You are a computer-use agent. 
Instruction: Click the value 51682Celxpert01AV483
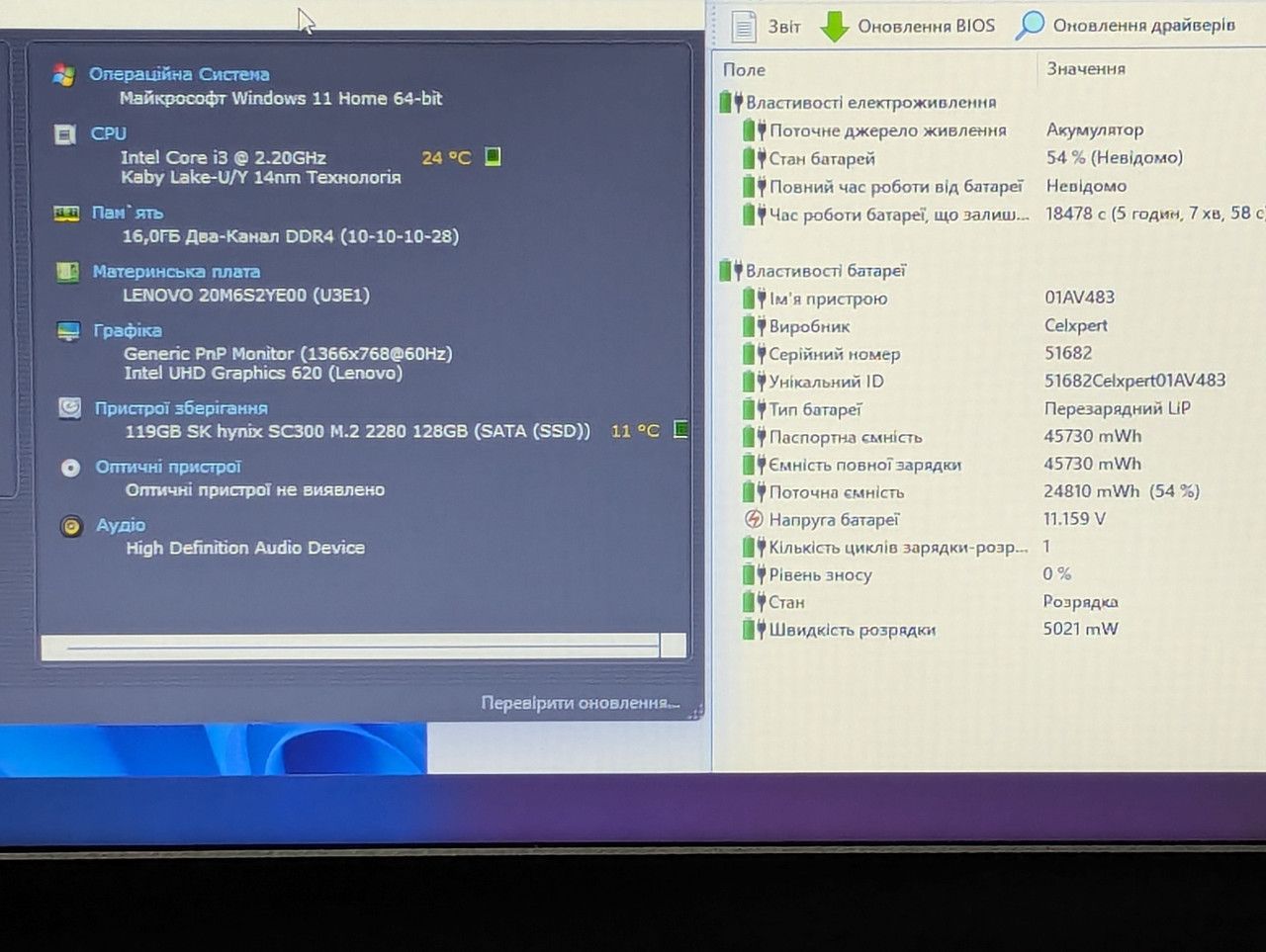1134,381
